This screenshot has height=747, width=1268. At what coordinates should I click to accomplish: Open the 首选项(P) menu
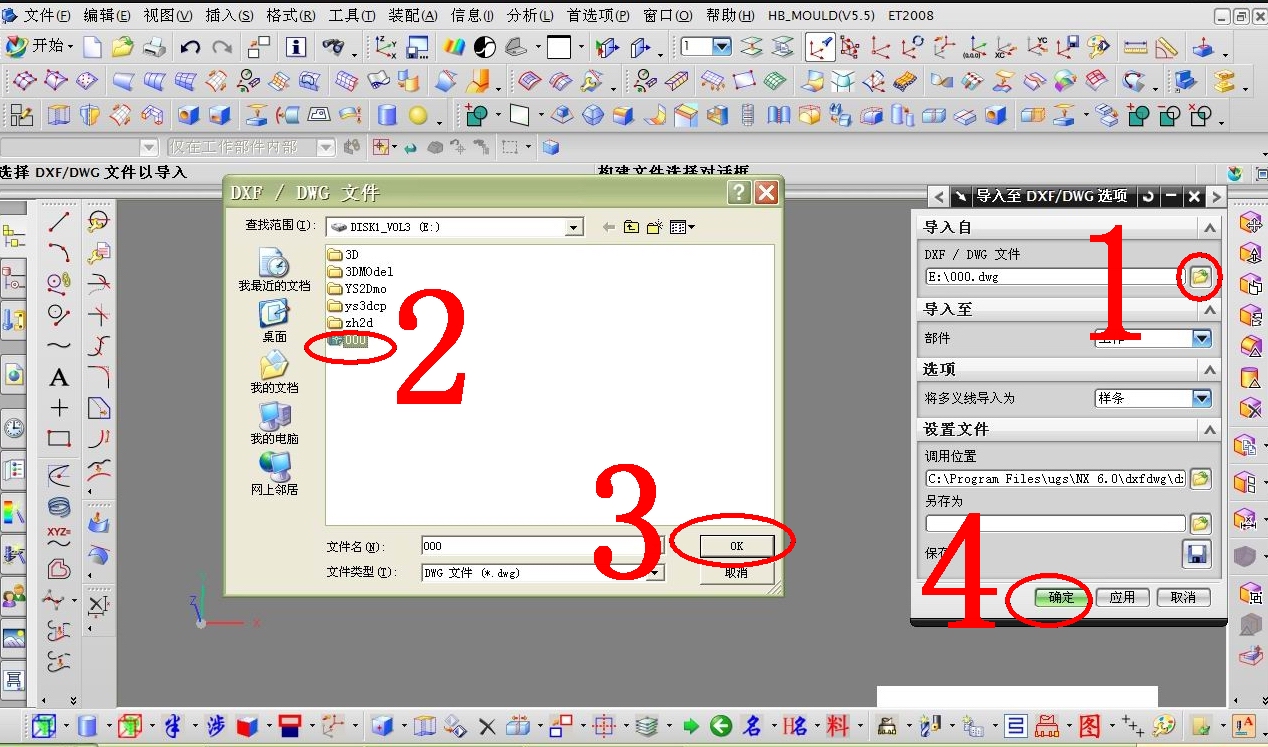[598, 16]
